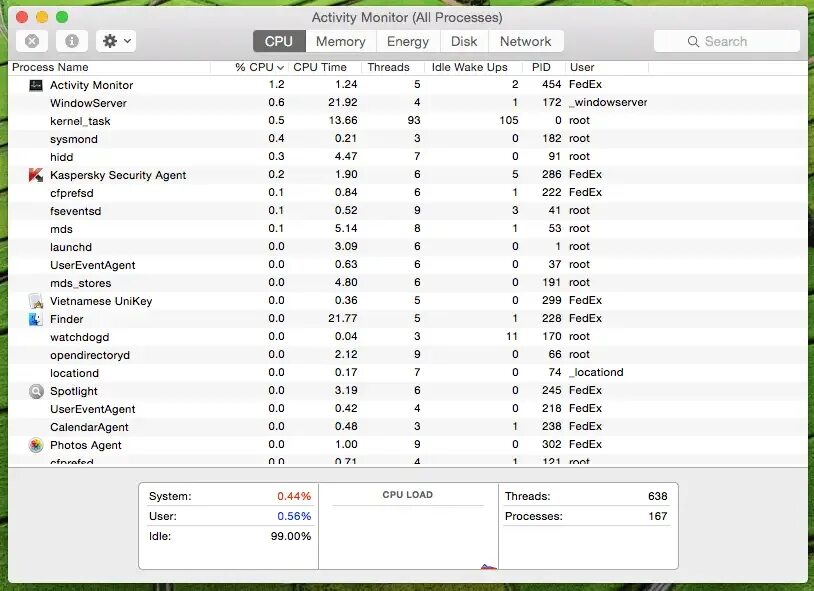Select the launchd process row
The height and width of the screenshot is (591, 814).
coord(408,247)
